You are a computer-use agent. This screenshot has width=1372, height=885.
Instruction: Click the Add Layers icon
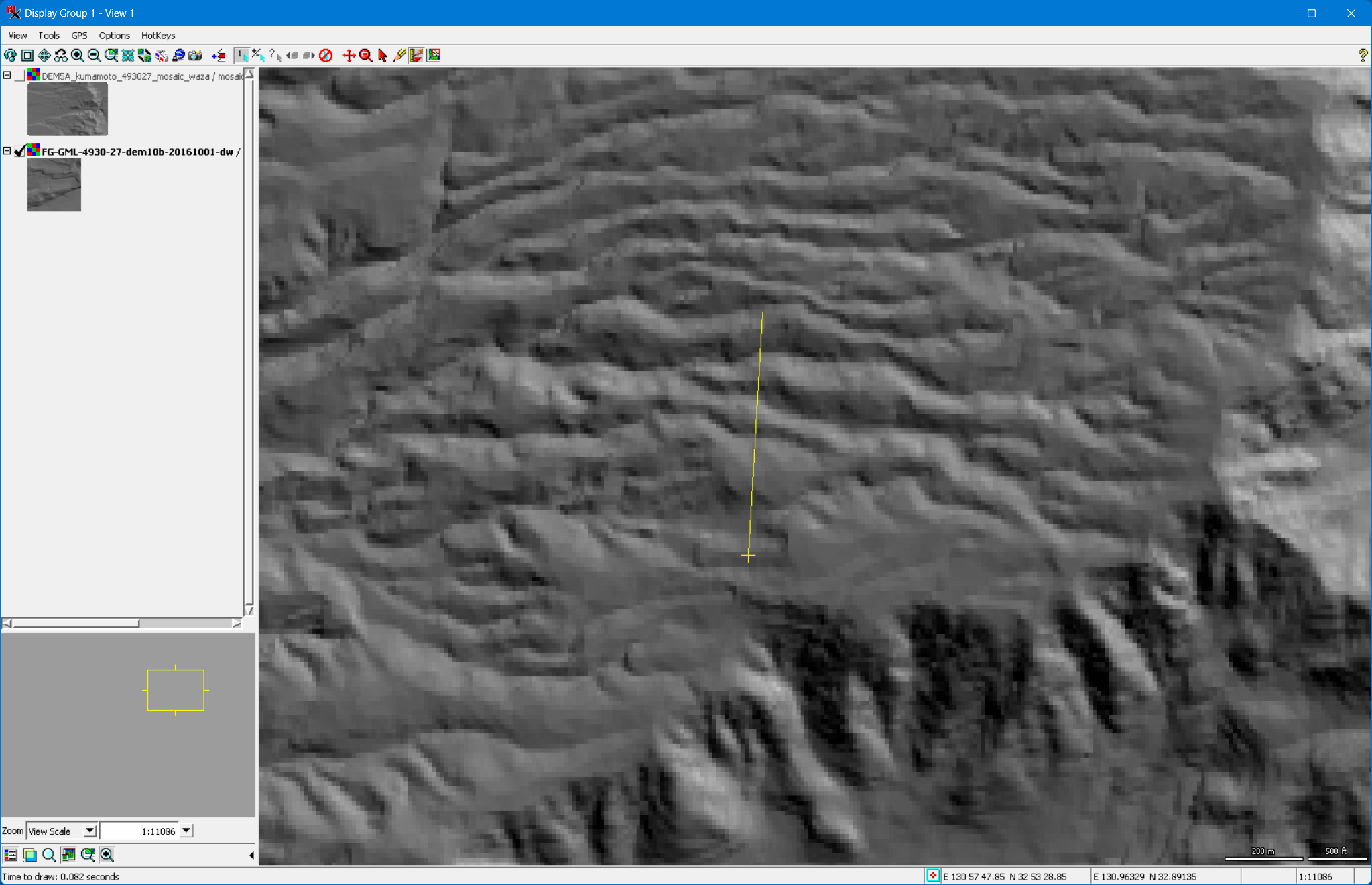point(219,56)
